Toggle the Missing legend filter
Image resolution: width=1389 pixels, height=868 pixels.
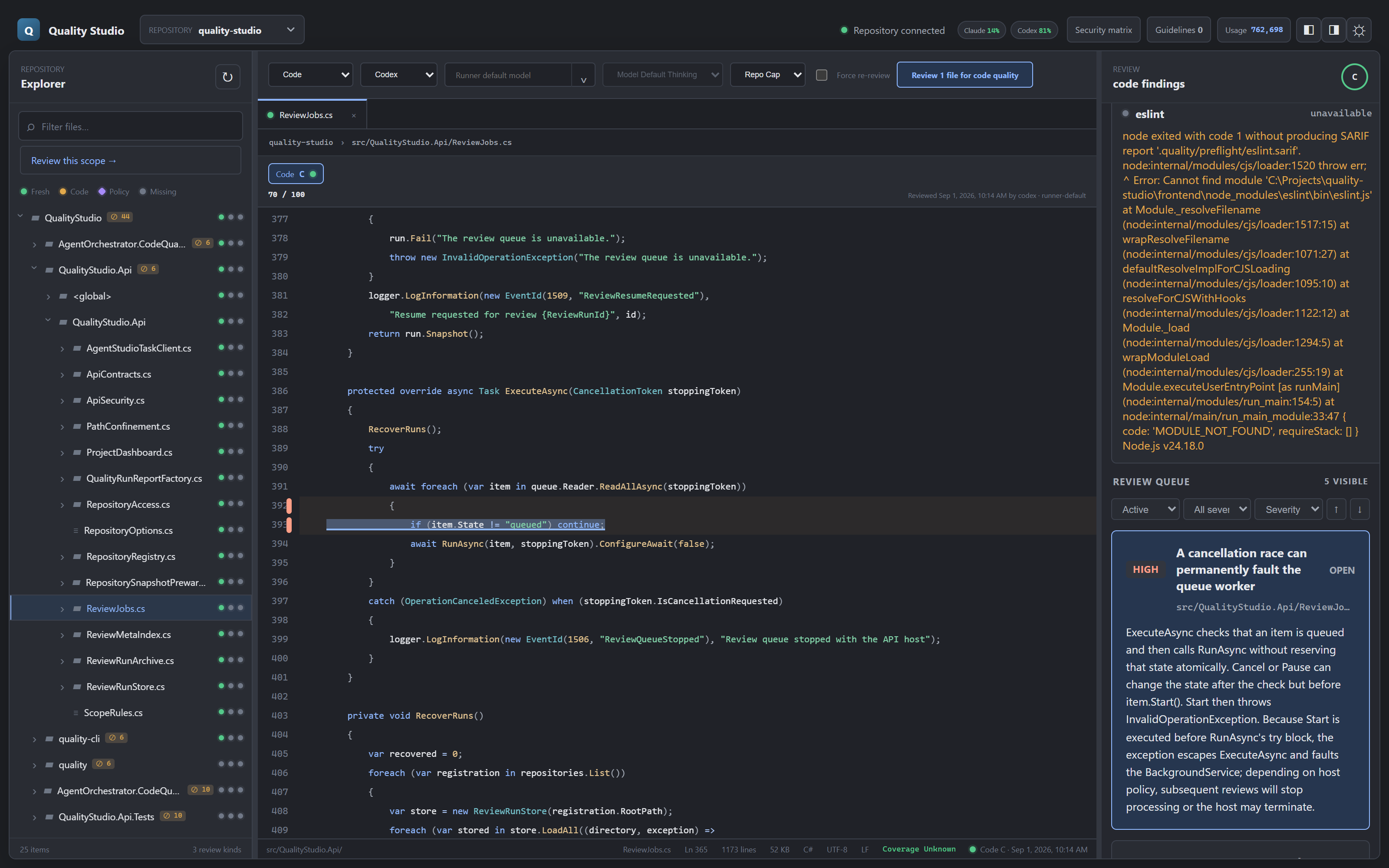pos(158,192)
